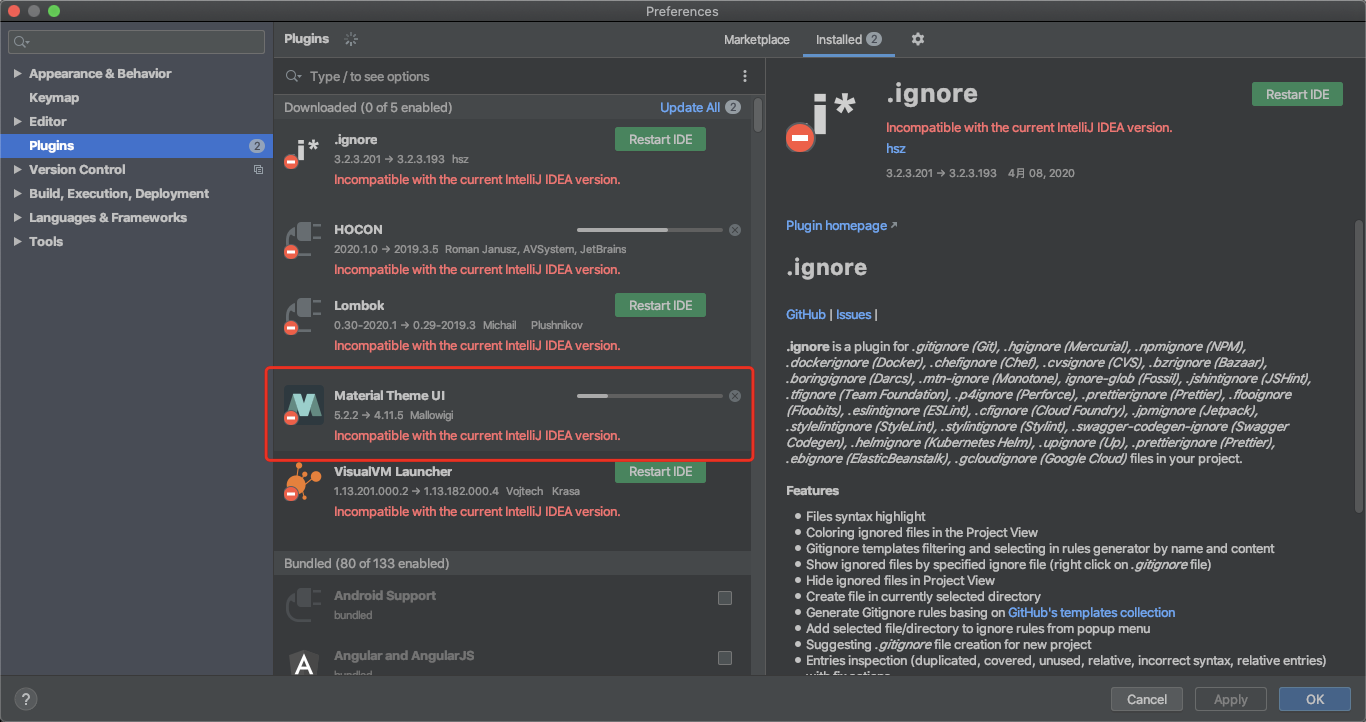
Task: Open the GitHub link in description
Action: click(806, 314)
